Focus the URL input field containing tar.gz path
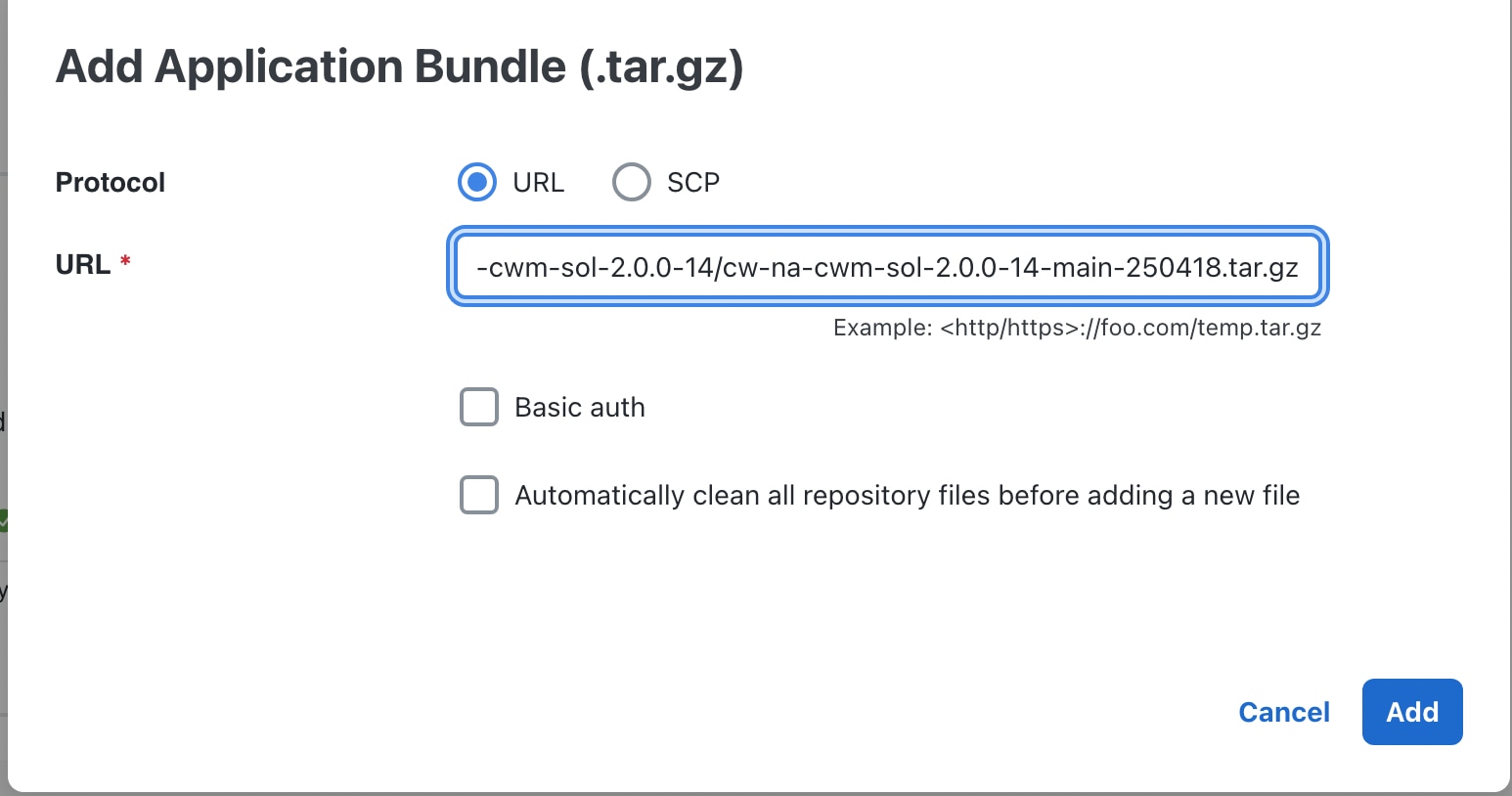This screenshot has width=1512, height=796. click(888, 267)
